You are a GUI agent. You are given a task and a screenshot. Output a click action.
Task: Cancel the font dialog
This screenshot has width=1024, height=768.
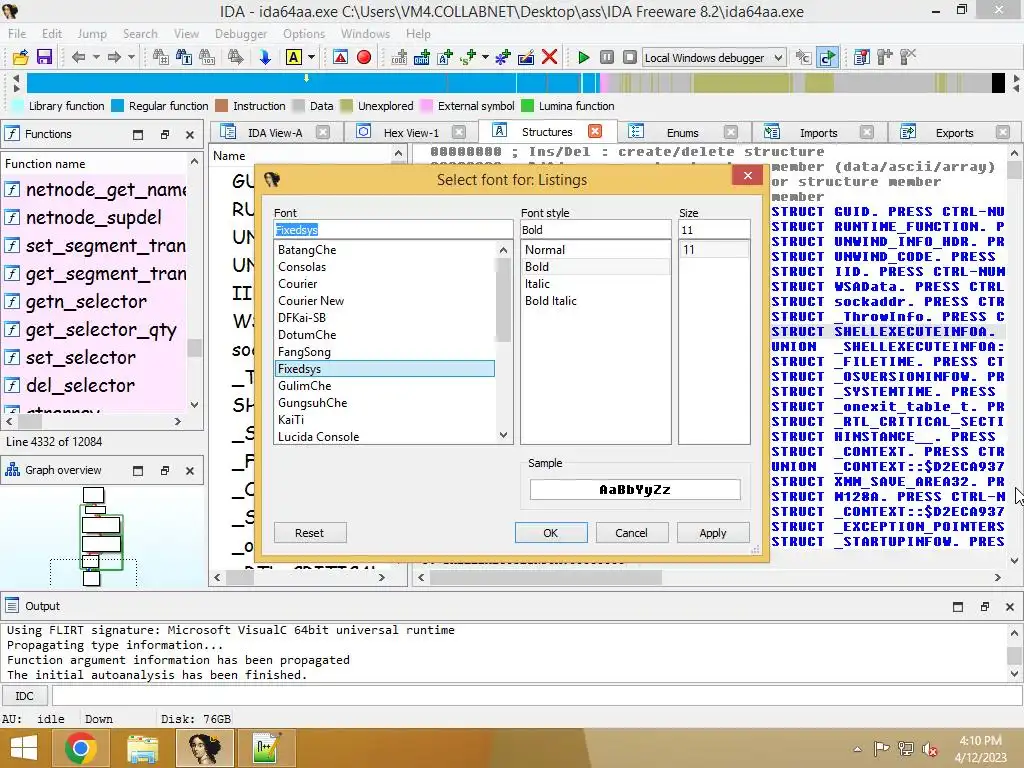pyautogui.click(x=632, y=533)
